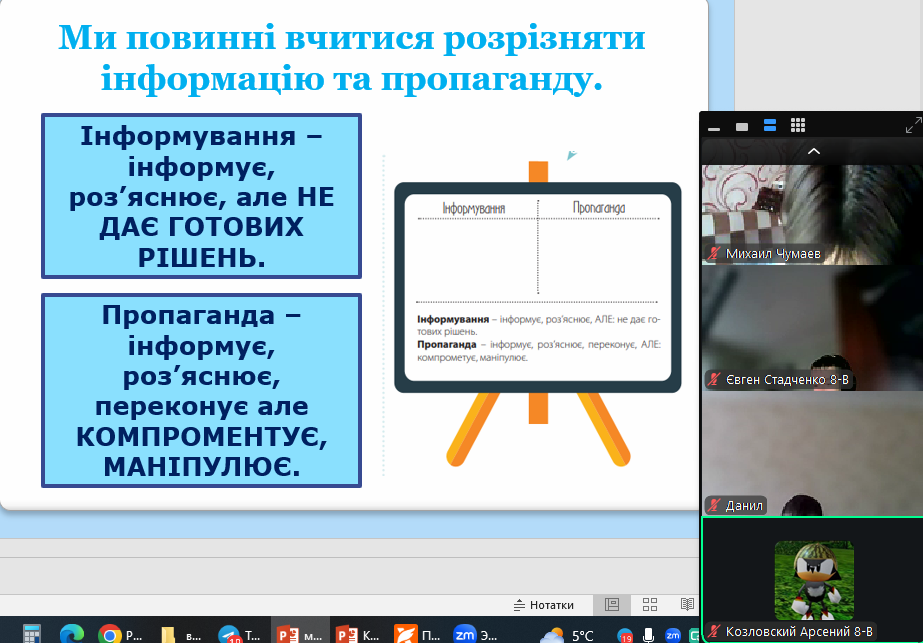Open Calculator from the taskbar

(x=31, y=633)
